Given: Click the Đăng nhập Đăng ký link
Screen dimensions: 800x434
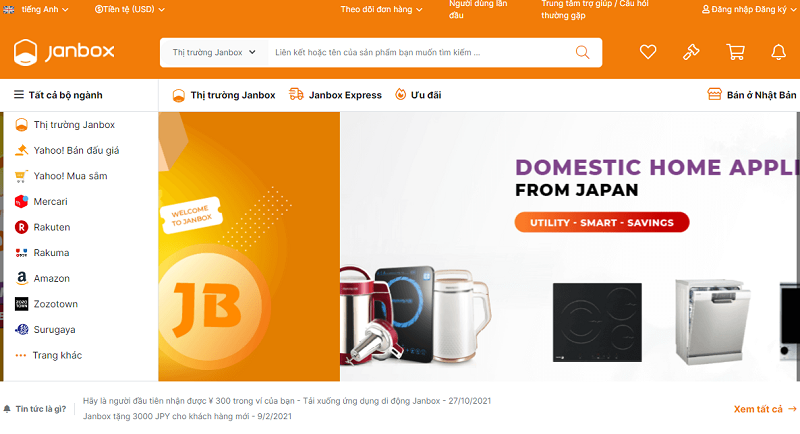Looking at the screenshot, I should click(748, 9).
